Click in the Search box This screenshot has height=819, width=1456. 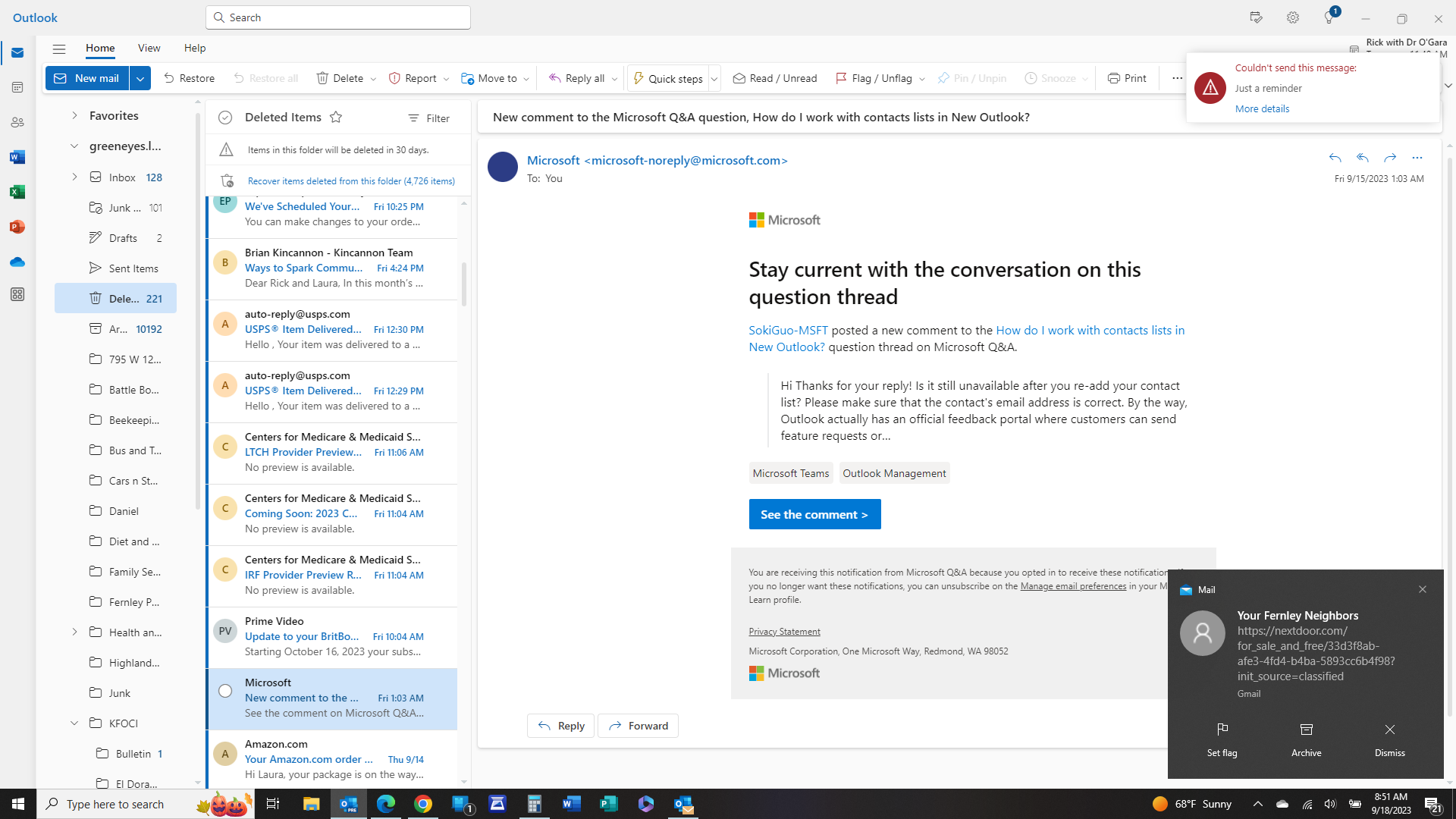338,17
